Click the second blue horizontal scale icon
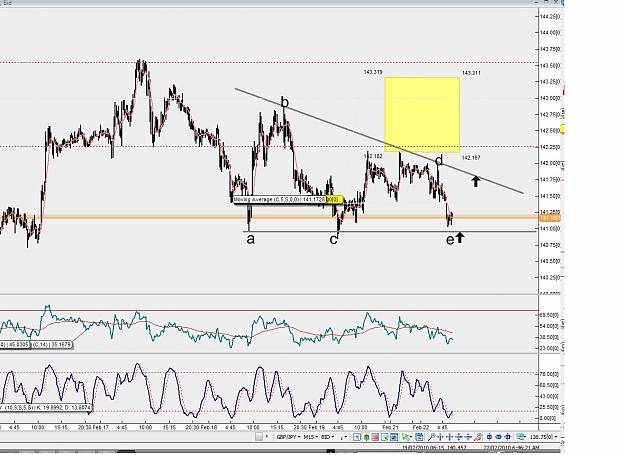625x455 pixels. [450, 437]
